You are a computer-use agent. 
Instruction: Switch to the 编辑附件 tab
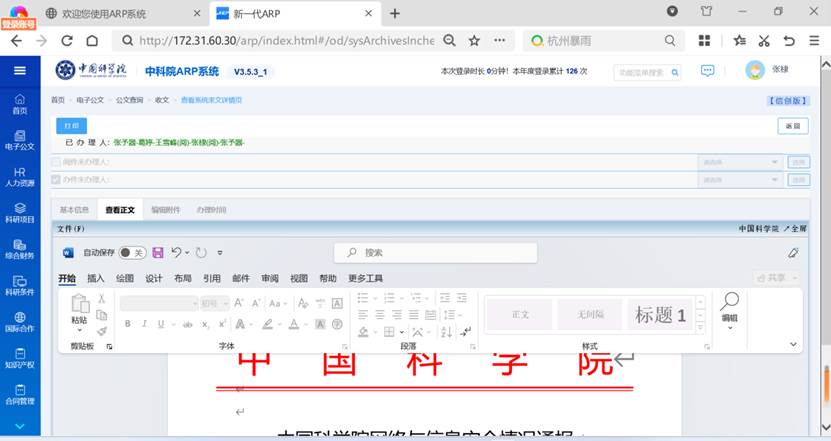click(x=165, y=210)
